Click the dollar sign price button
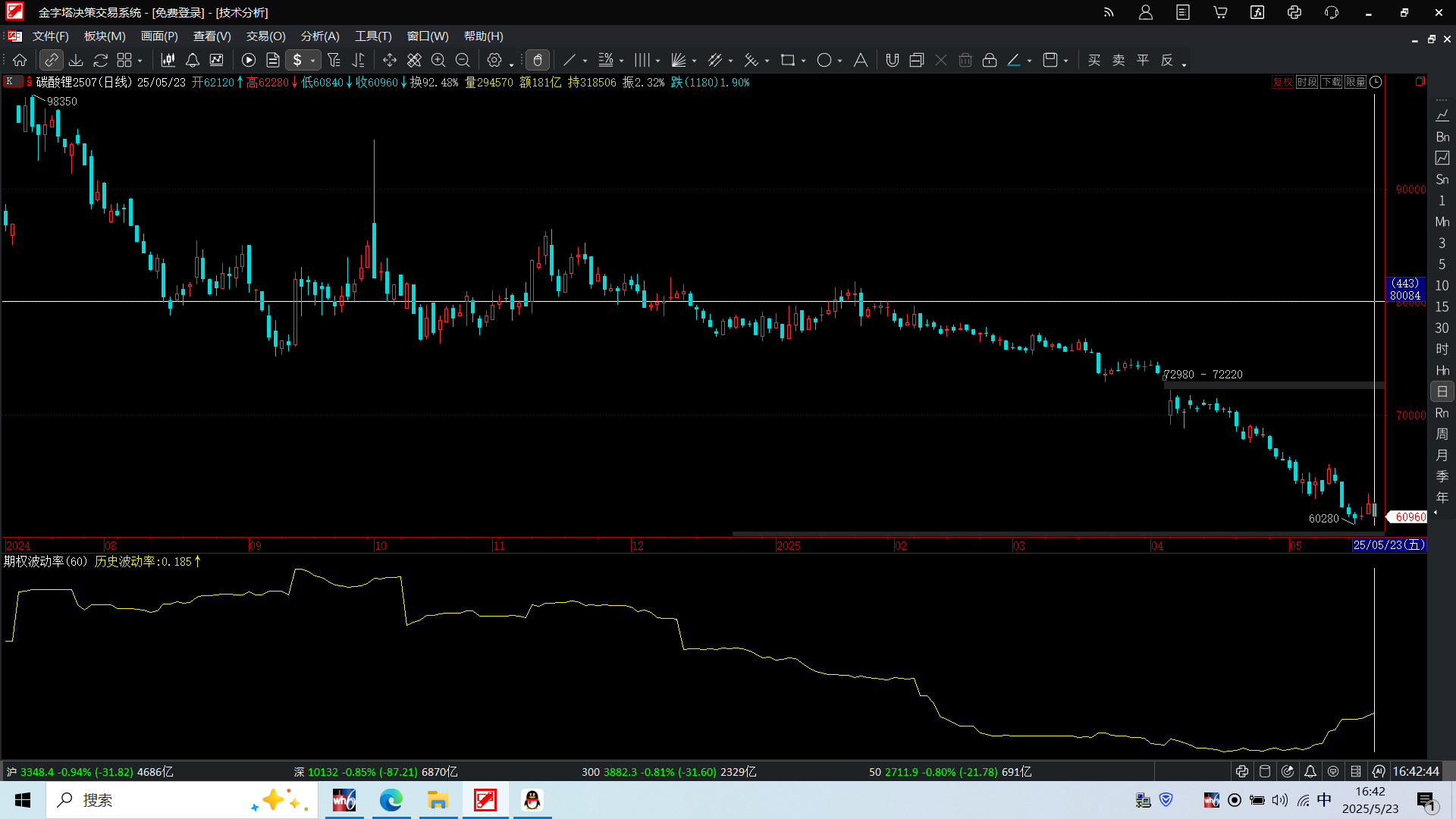 coord(297,60)
